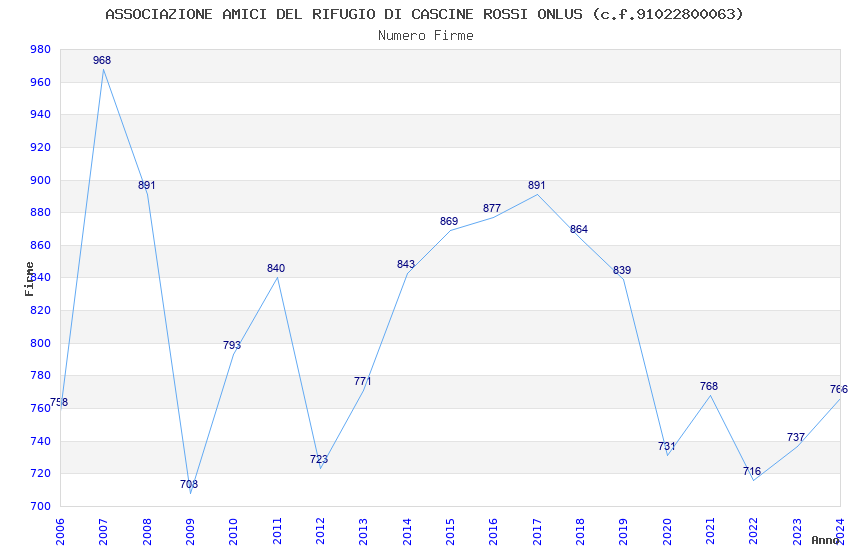Click the Anno axis title
The image size is (850, 550).
pyautogui.click(x=825, y=540)
